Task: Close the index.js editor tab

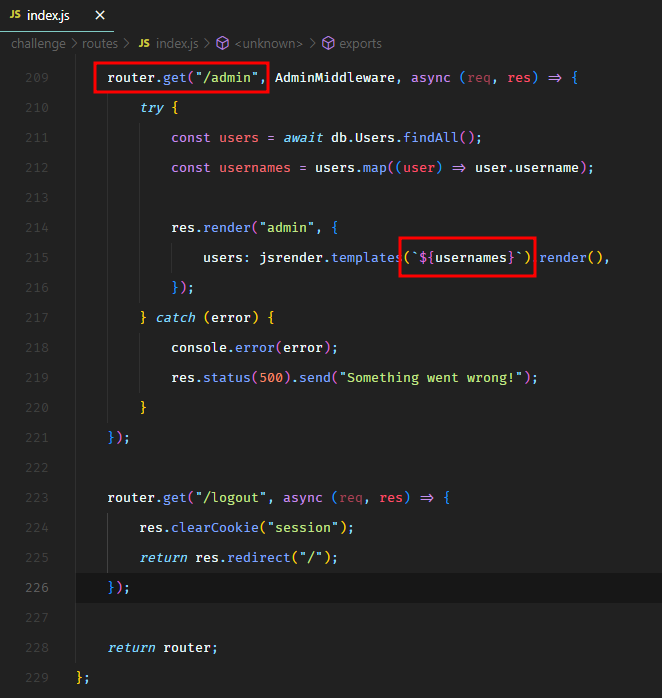Action: 99,16
